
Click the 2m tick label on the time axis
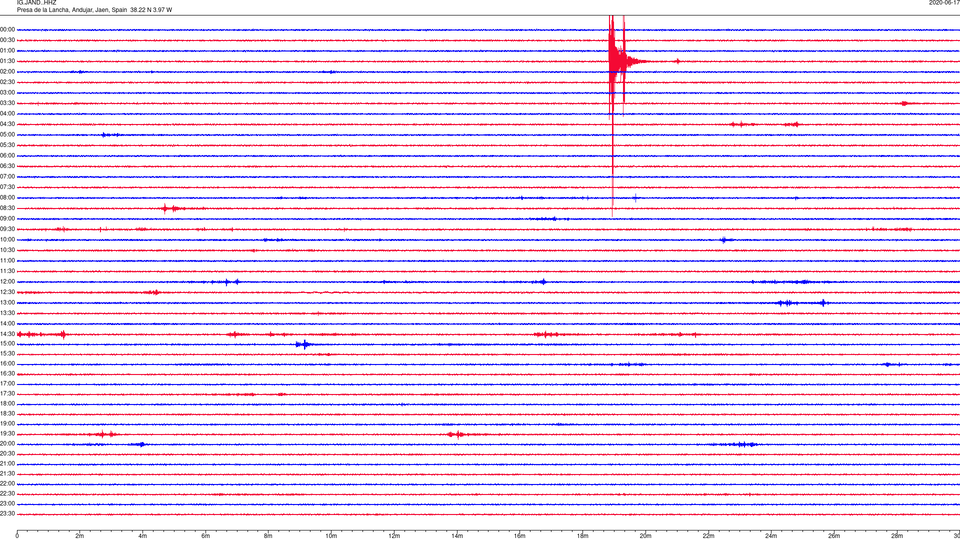point(80,536)
